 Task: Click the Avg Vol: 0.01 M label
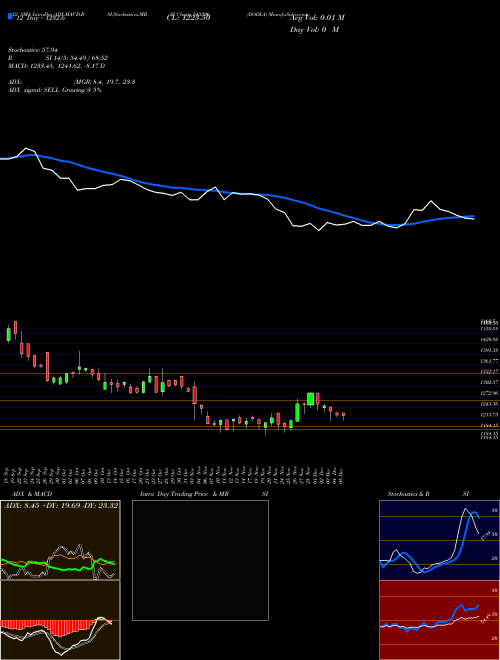[x=317, y=17]
